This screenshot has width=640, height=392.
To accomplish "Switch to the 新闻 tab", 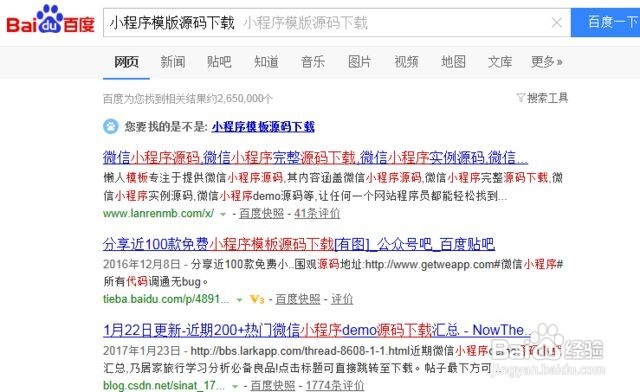I will tap(173, 62).
